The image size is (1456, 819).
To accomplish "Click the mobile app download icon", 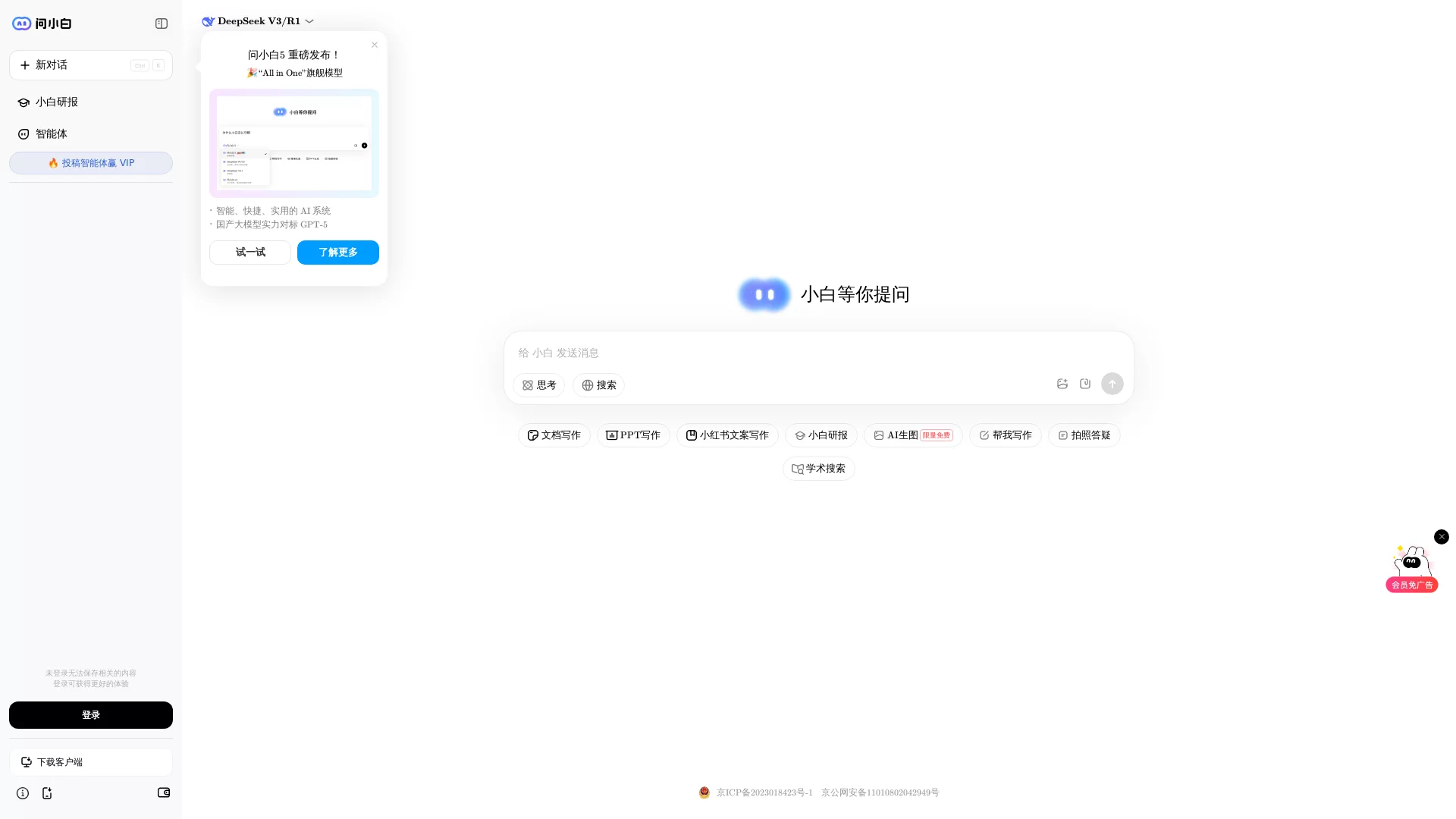I will point(47,792).
